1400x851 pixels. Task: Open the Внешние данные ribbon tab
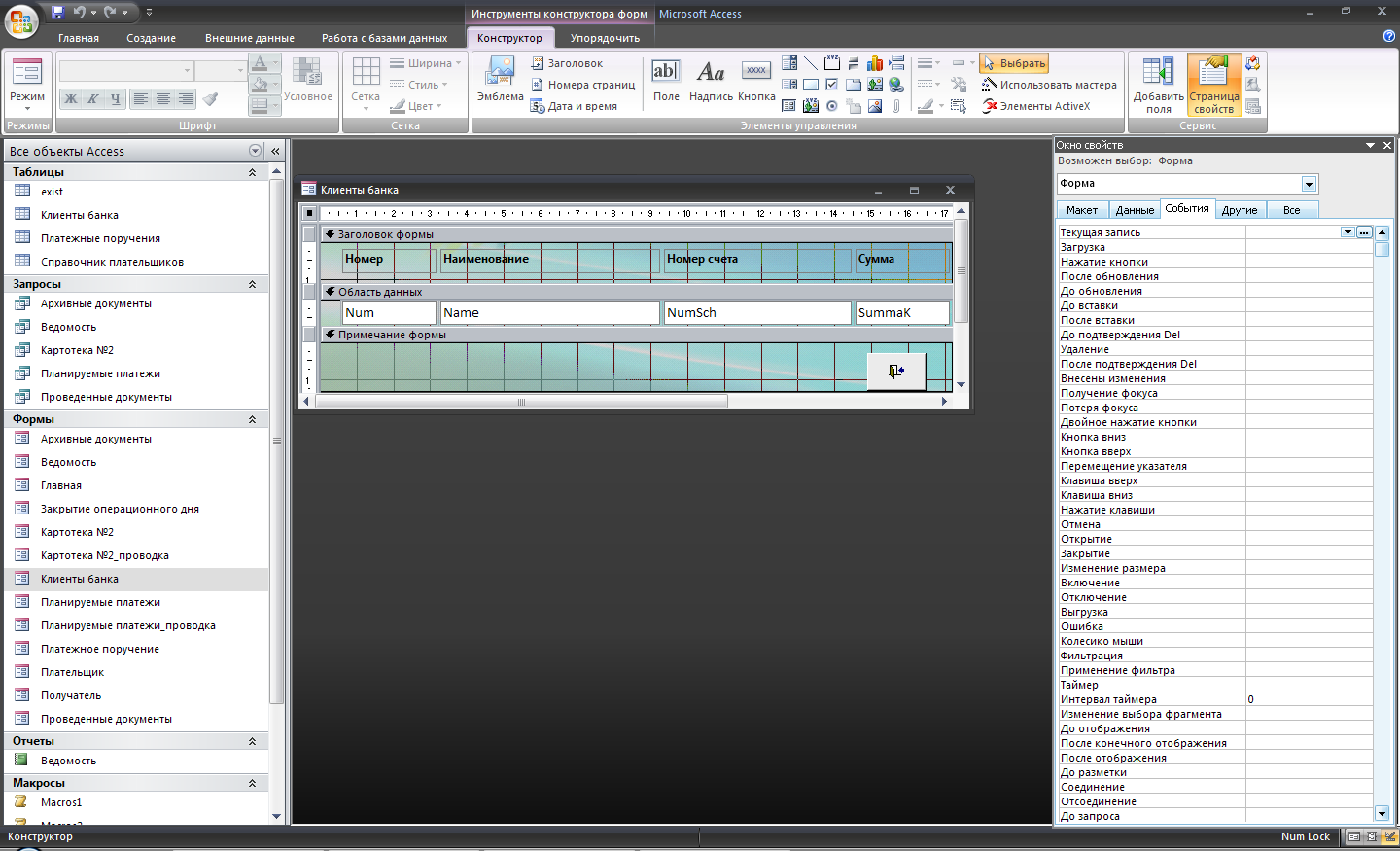(250, 38)
